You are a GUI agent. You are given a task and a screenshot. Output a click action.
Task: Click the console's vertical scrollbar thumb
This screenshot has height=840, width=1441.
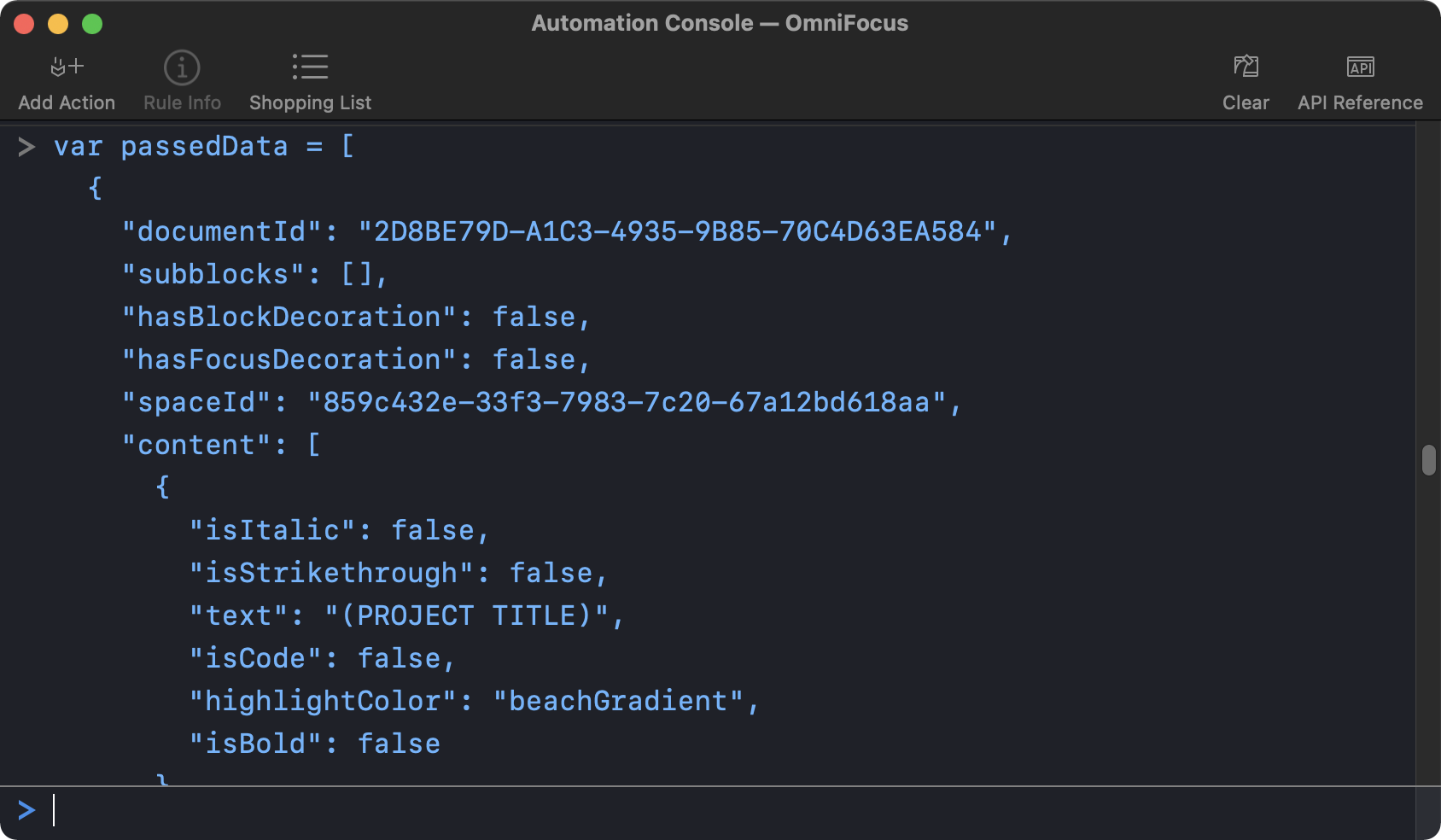(x=1428, y=460)
